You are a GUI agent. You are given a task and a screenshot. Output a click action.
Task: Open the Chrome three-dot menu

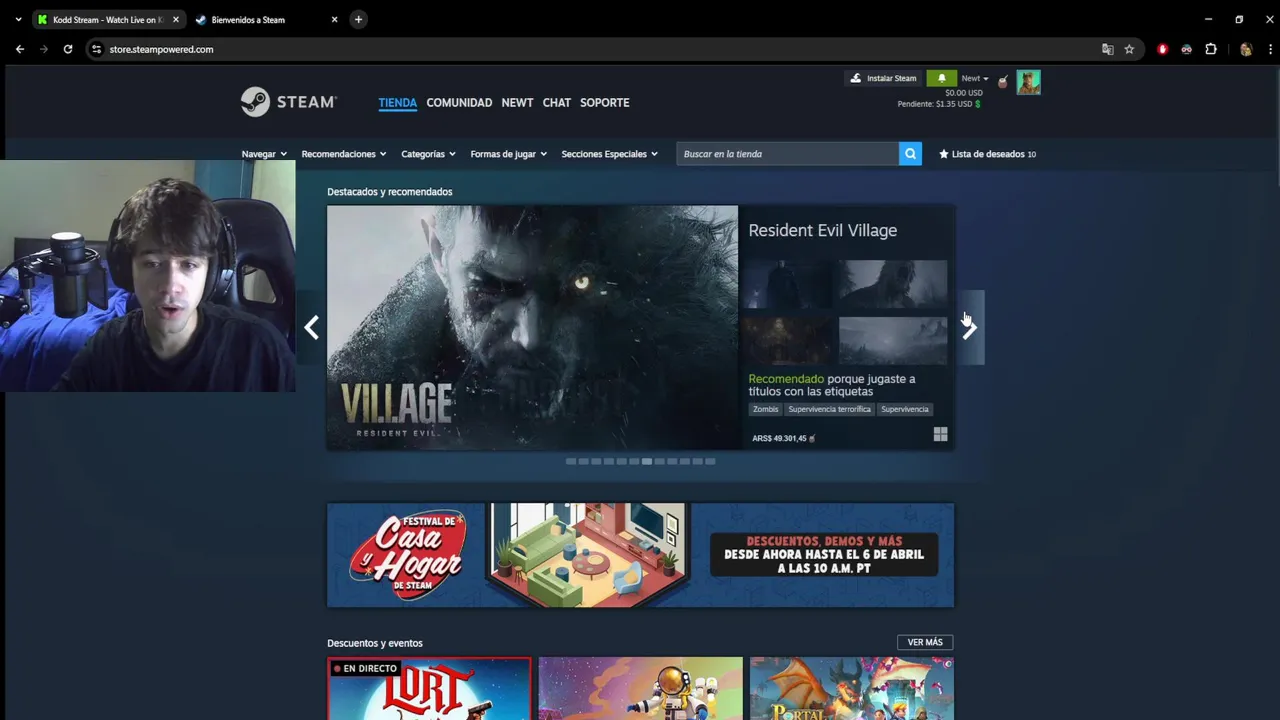pos(1270,49)
